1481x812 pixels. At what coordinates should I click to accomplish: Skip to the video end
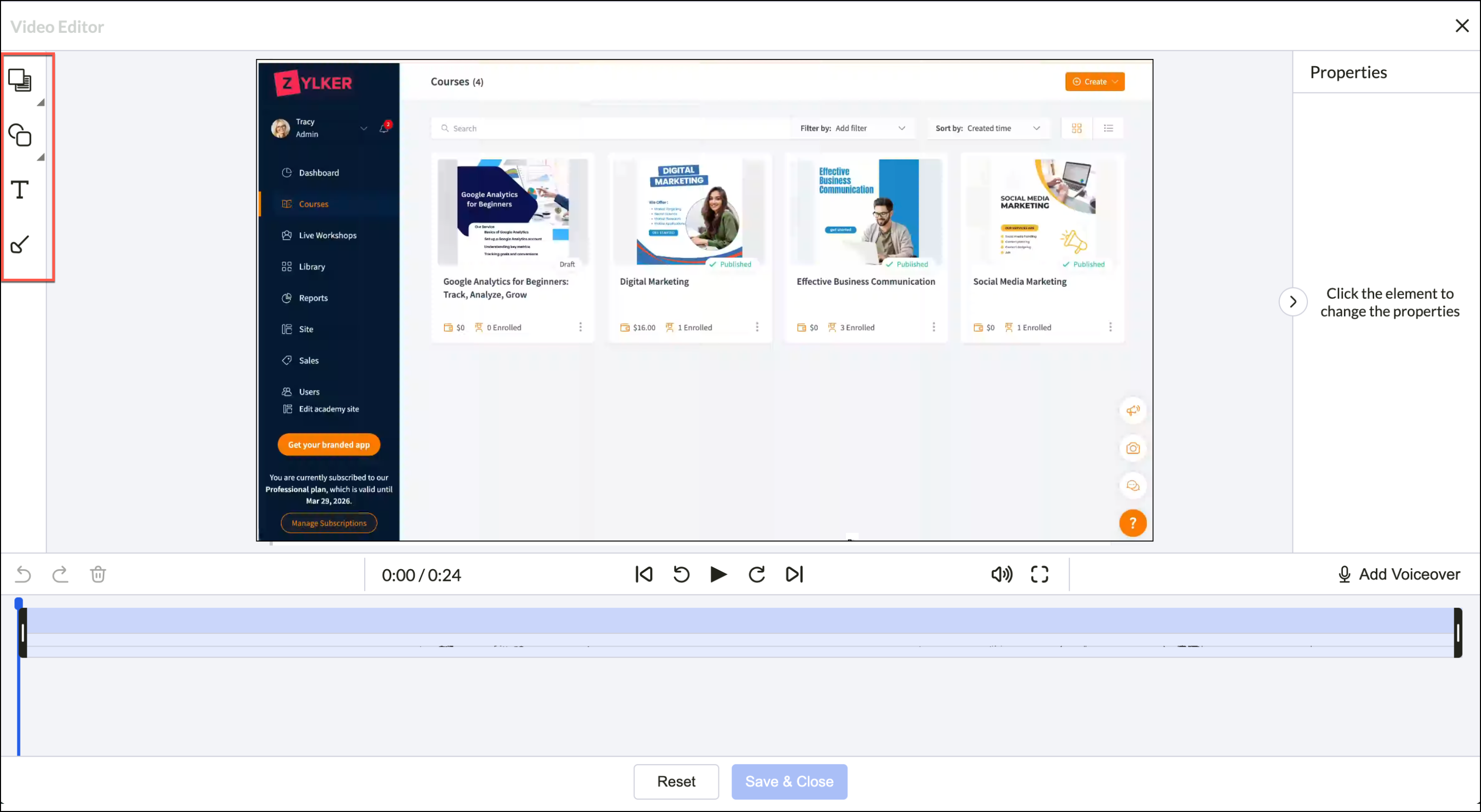794,574
